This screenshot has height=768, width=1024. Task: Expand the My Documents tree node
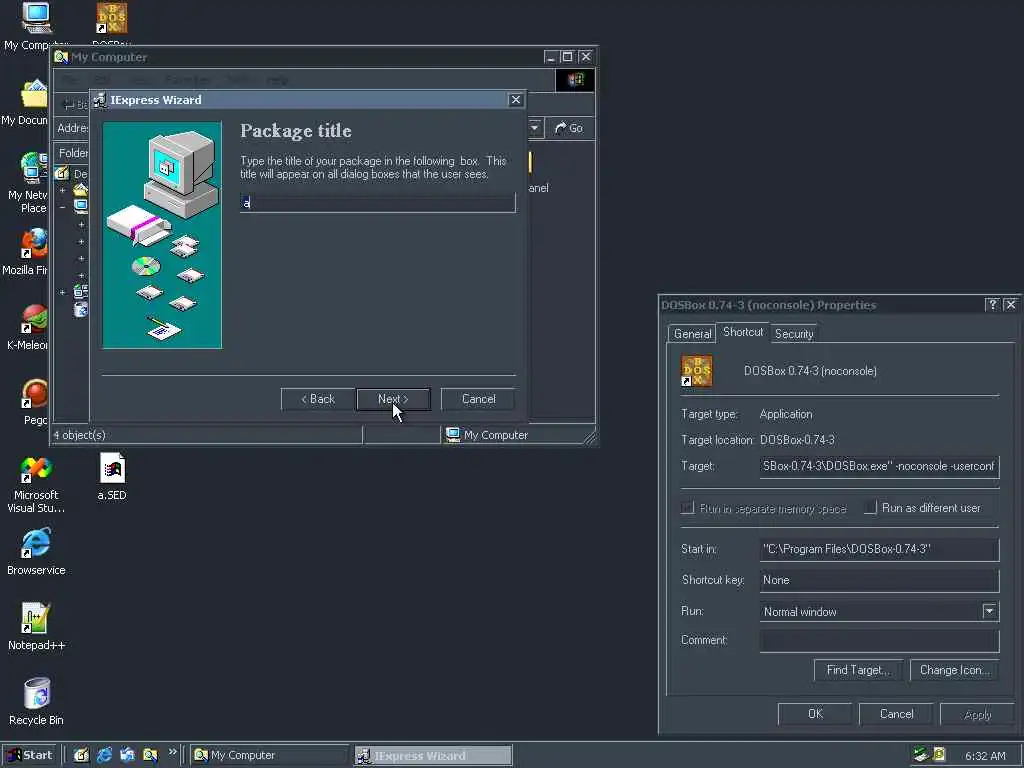(x=63, y=190)
